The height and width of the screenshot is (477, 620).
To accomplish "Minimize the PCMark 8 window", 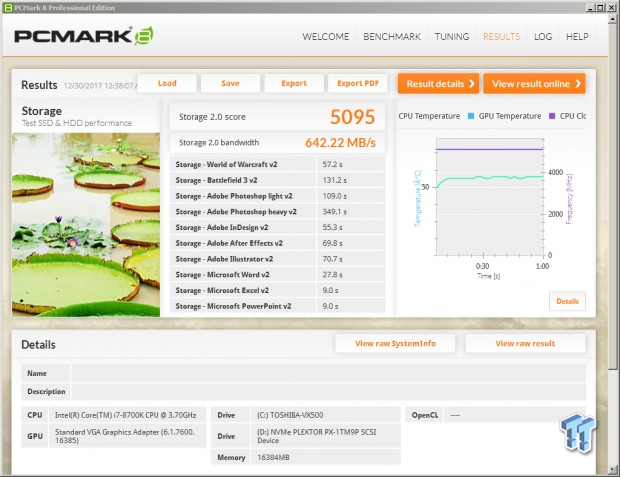I will pyautogui.click(x=590, y=8).
